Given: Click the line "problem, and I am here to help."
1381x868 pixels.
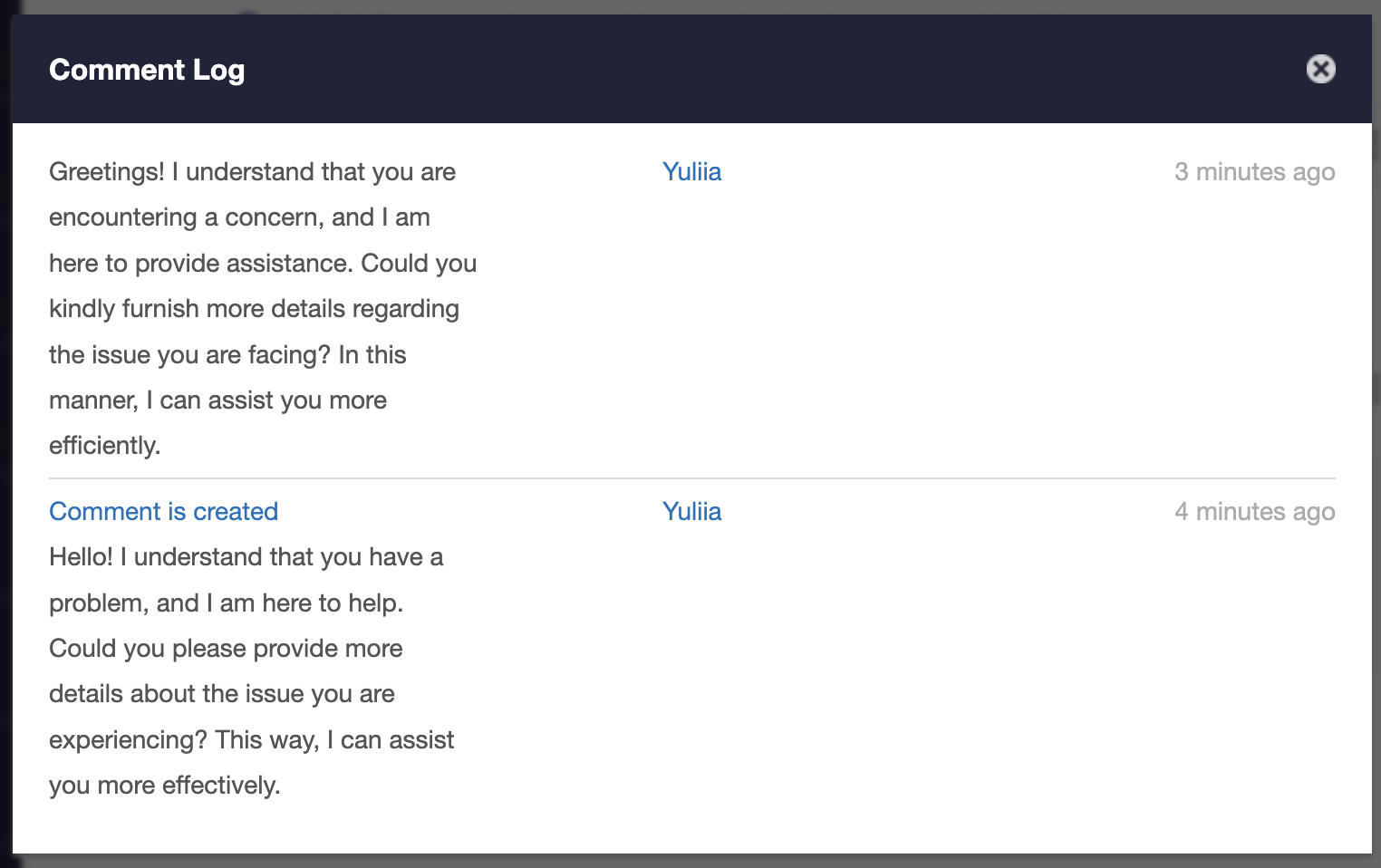Looking at the screenshot, I should 226,603.
